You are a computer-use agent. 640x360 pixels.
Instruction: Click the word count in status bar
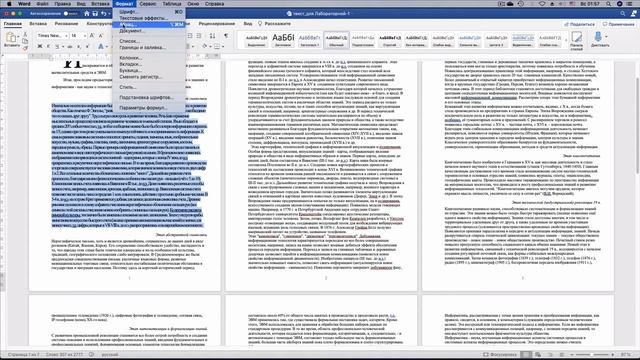64,354
